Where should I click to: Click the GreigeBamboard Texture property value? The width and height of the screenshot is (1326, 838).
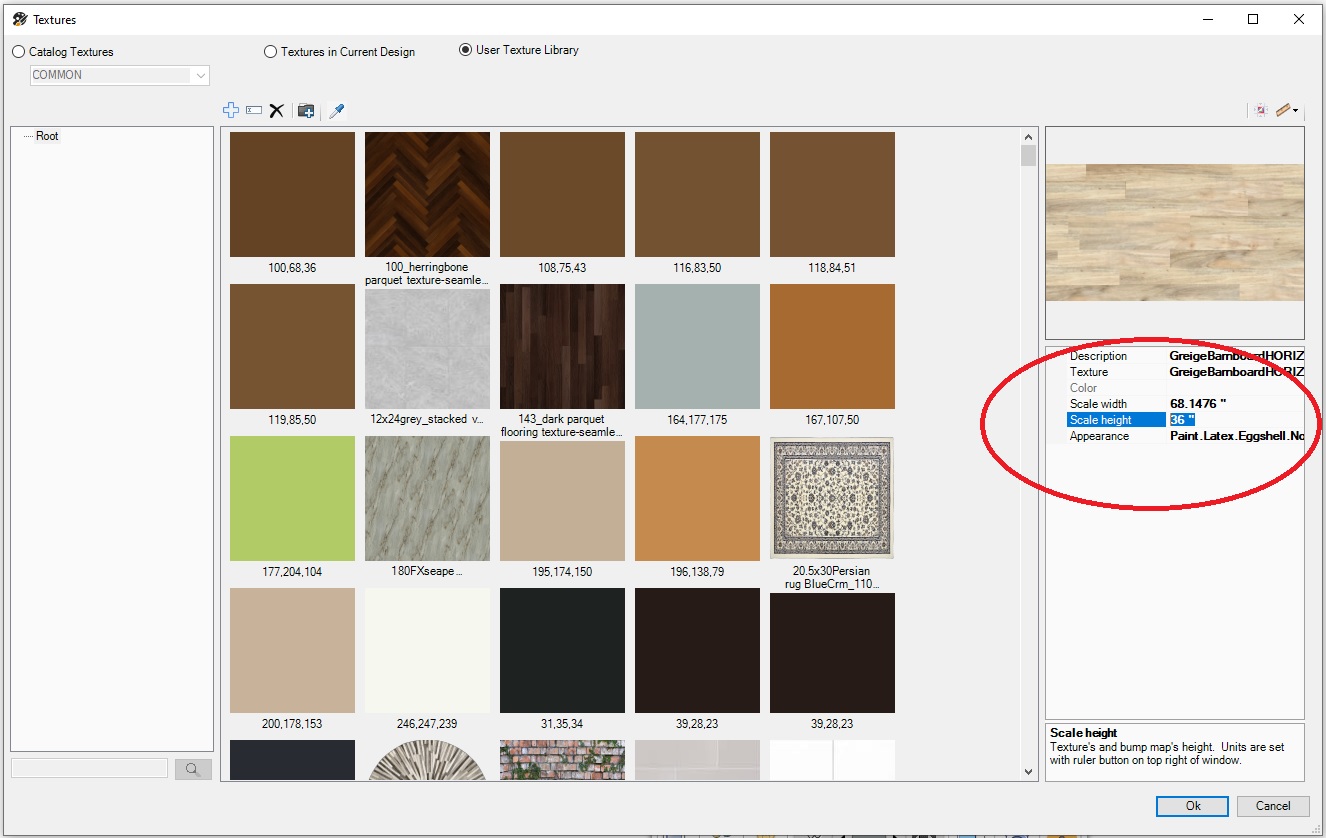point(1236,372)
